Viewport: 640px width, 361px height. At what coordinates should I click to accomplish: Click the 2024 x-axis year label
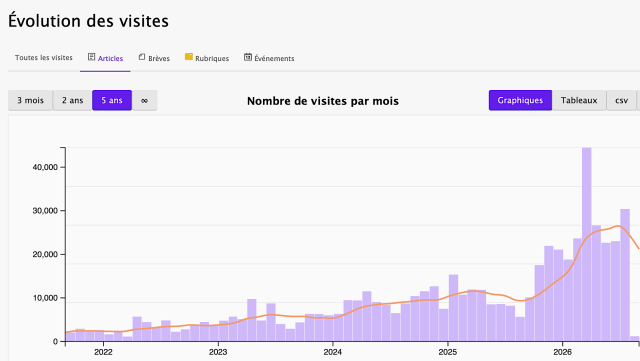[333, 352]
